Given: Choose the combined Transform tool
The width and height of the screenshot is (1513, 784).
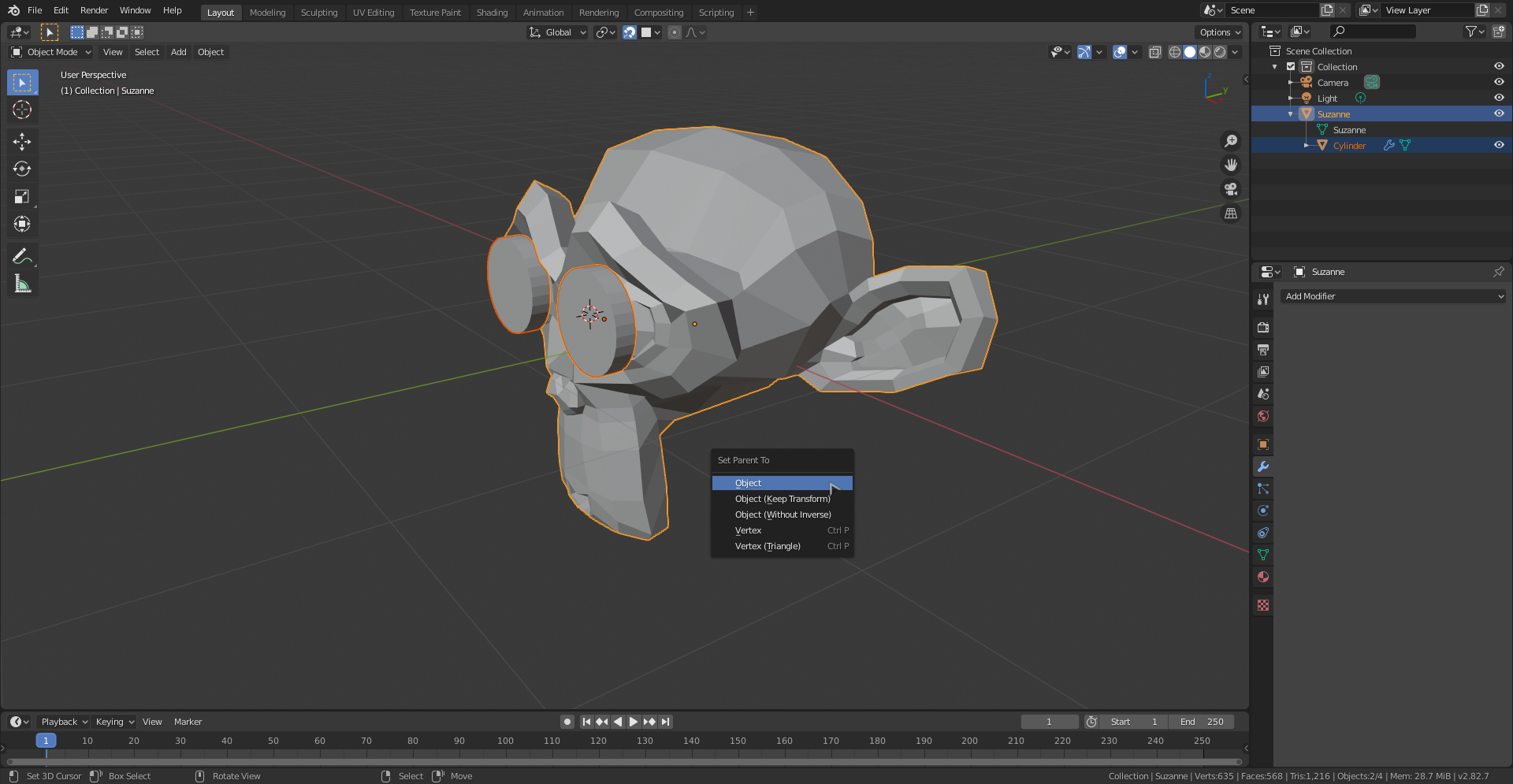Looking at the screenshot, I should (x=22, y=224).
